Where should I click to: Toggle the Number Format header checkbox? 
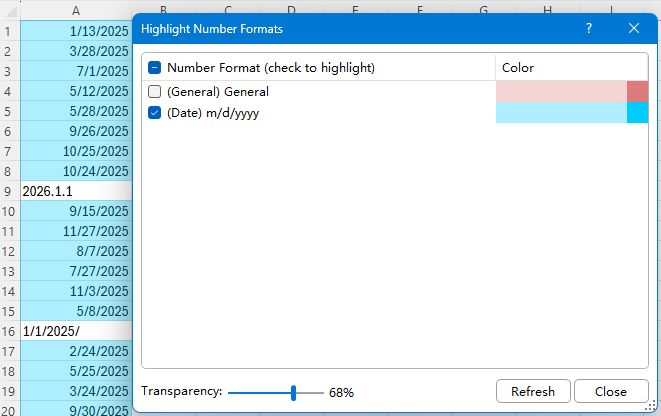tap(155, 68)
